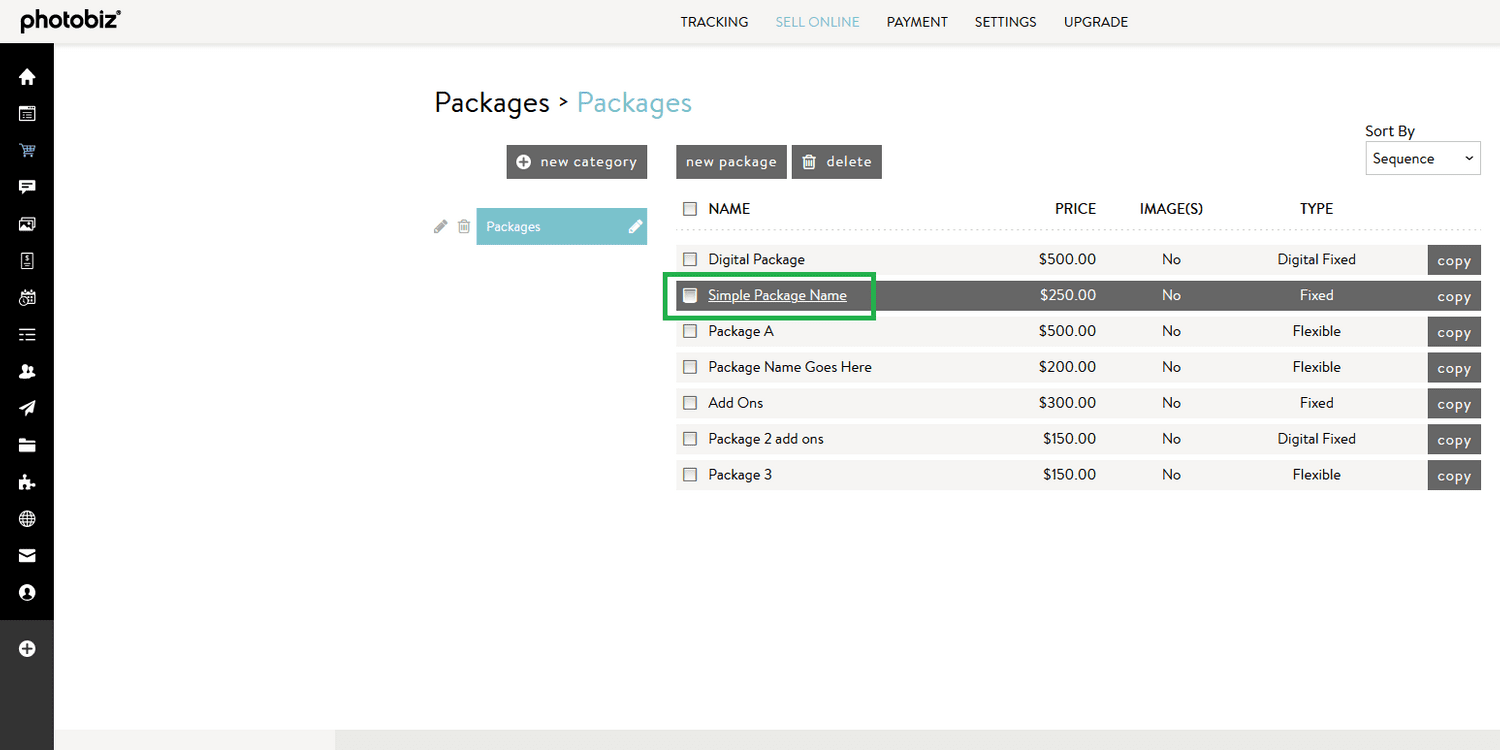Select the Digital Package checkbox
1500x750 pixels.
[x=689, y=259]
